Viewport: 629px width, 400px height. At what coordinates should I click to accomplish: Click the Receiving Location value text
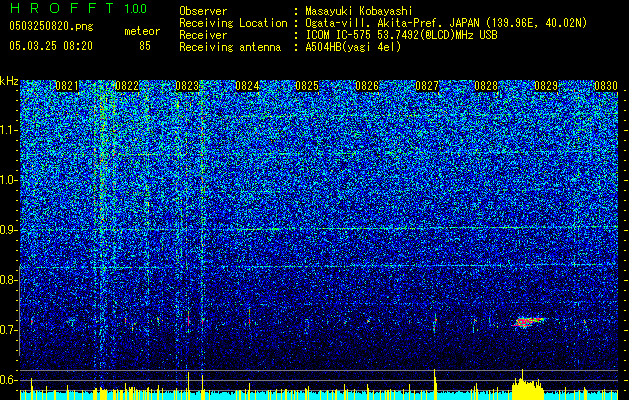point(446,23)
